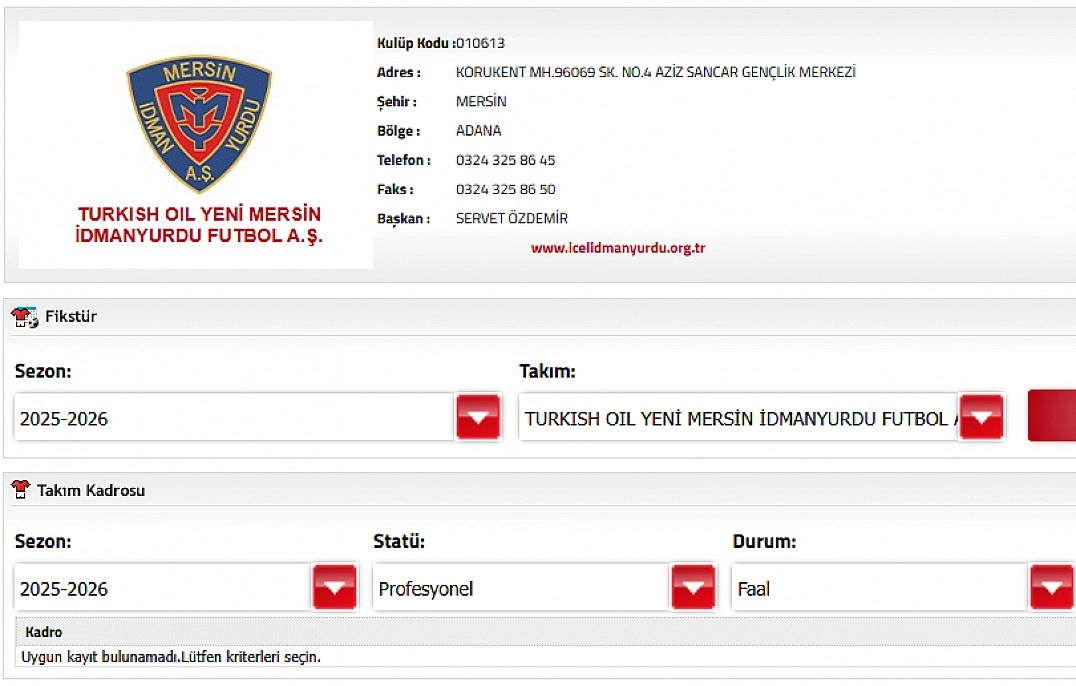
Task: Click the red button beside Takım dropdown
Action: click(1052, 416)
